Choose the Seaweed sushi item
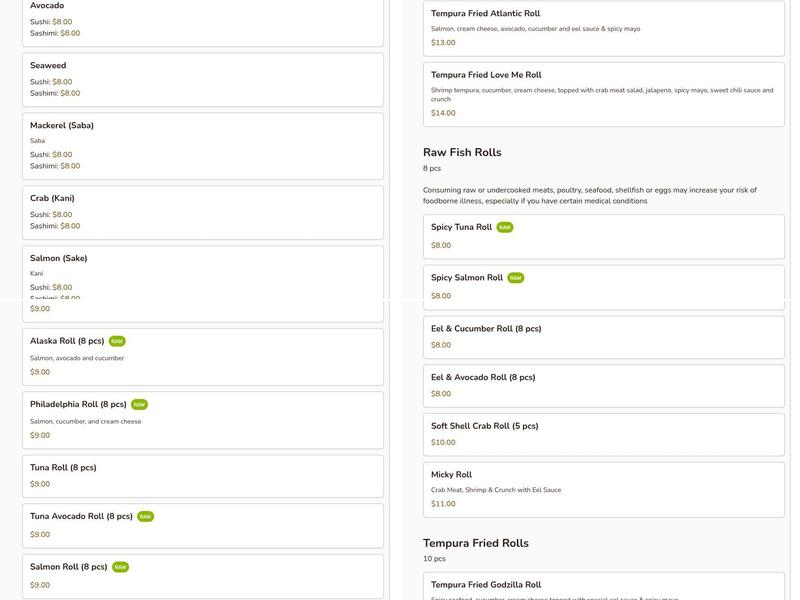The image size is (800, 600). click(x=202, y=79)
